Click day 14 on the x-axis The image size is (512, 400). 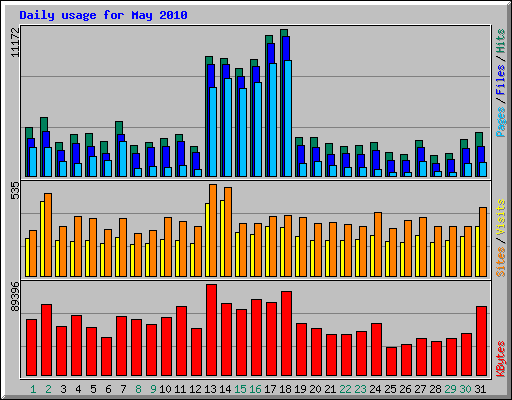[x=225, y=389]
